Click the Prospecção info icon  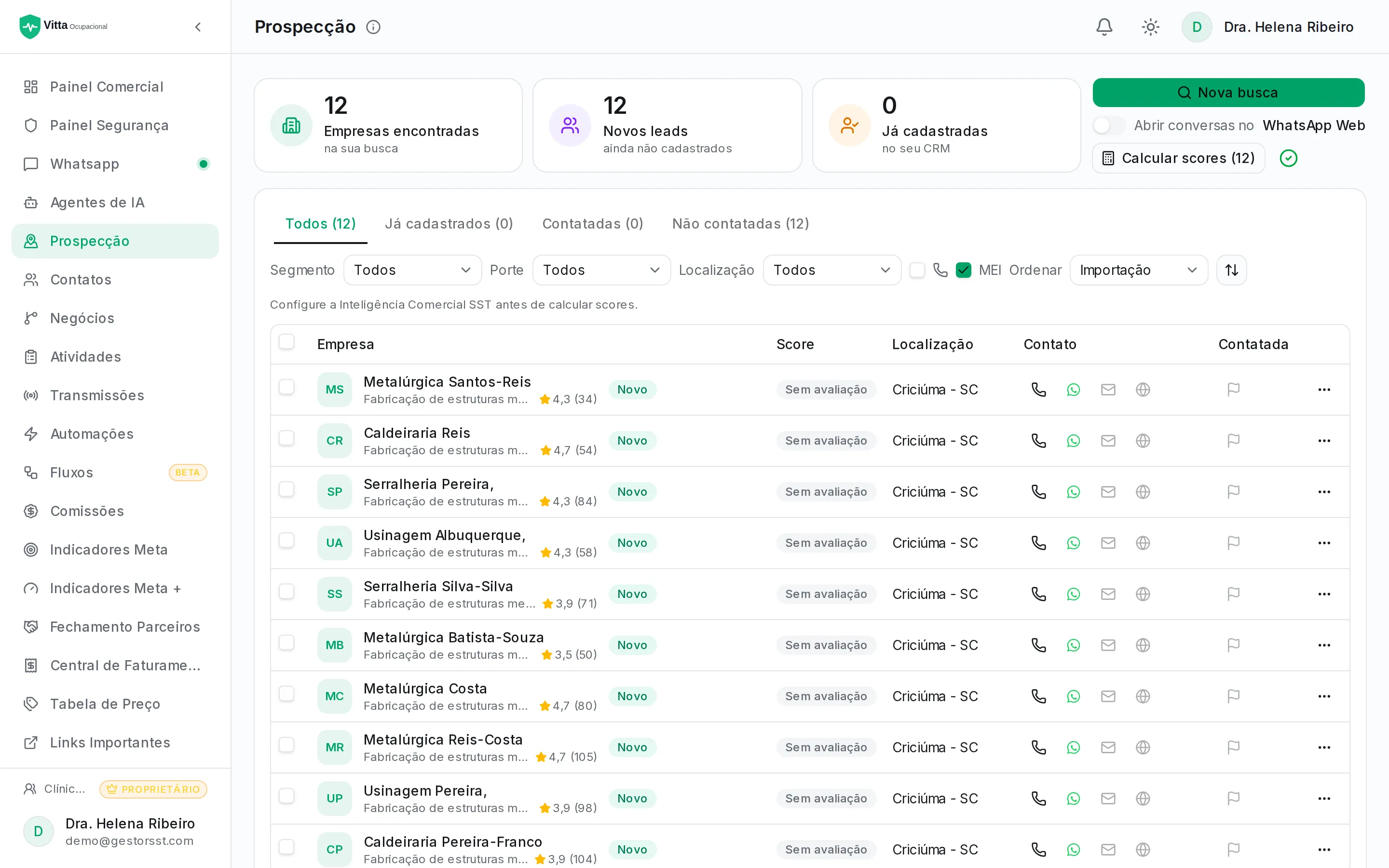(x=373, y=27)
